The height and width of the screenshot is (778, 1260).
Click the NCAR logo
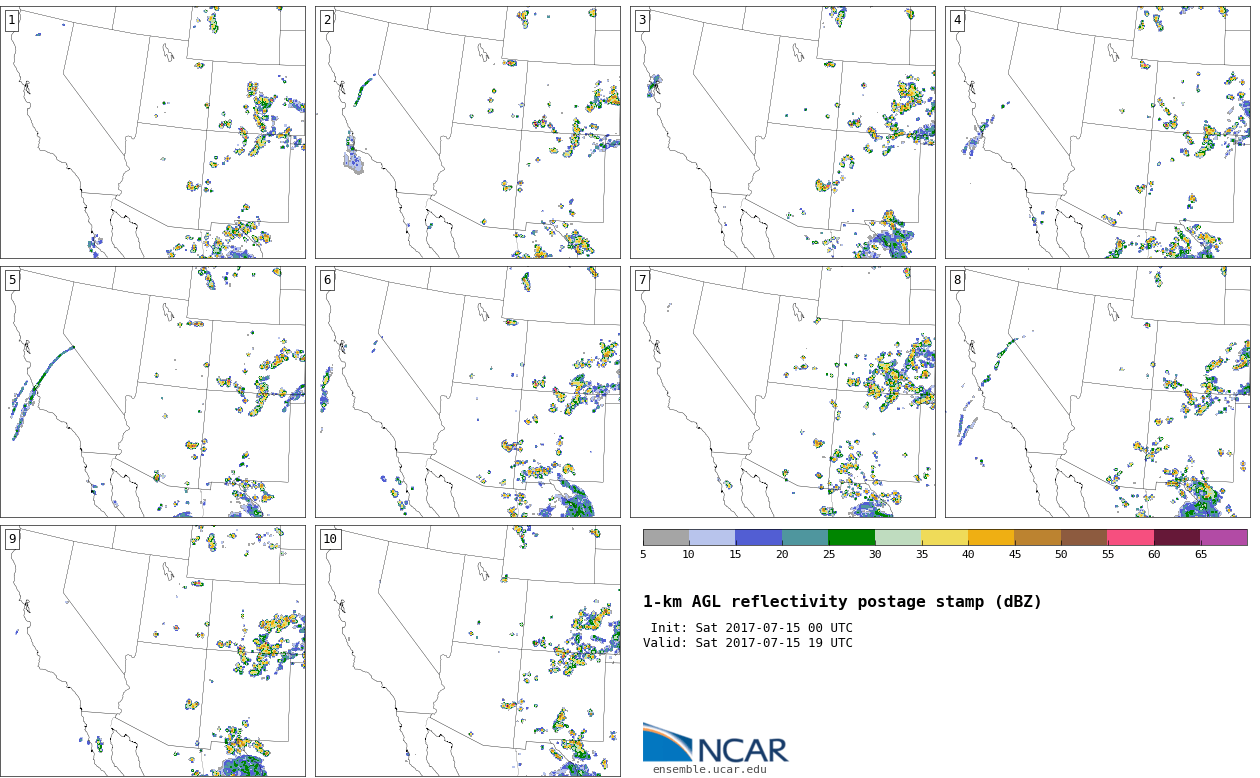715,743
